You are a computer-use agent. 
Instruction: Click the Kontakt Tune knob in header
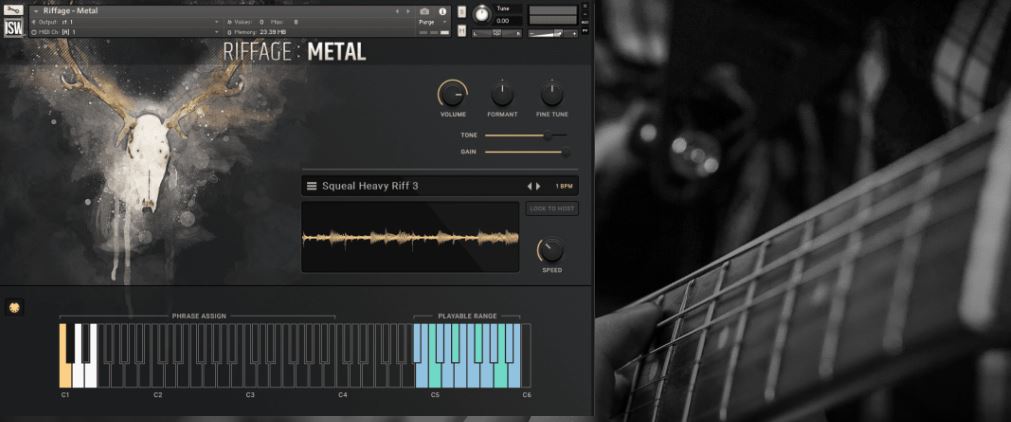click(481, 14)
